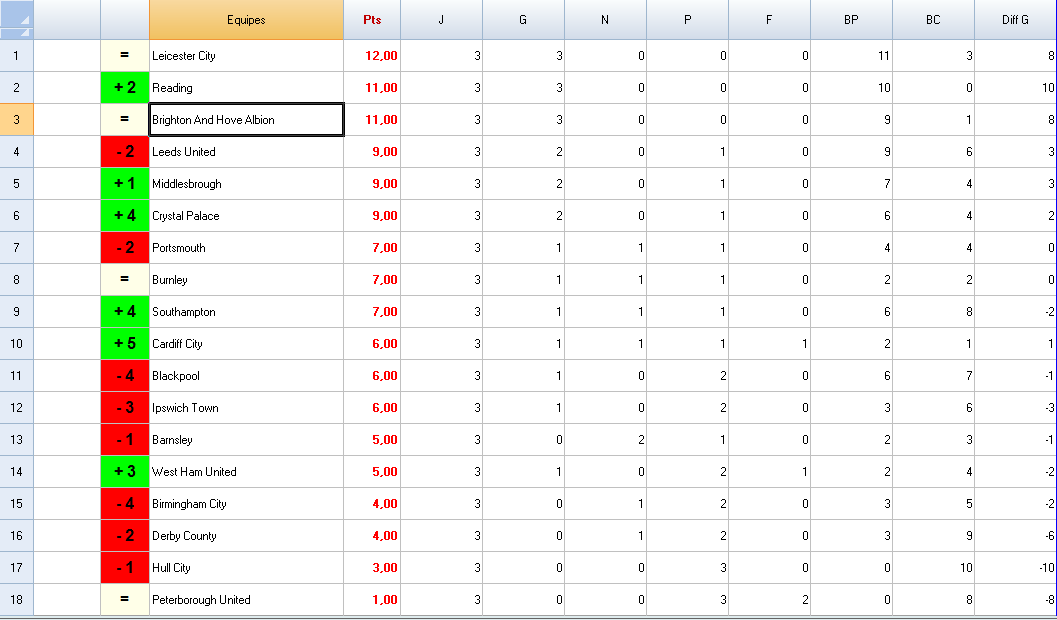Select the Cardiff City team cell
The width and height of the screenshot is (1057, 620).
pos(246,344)
